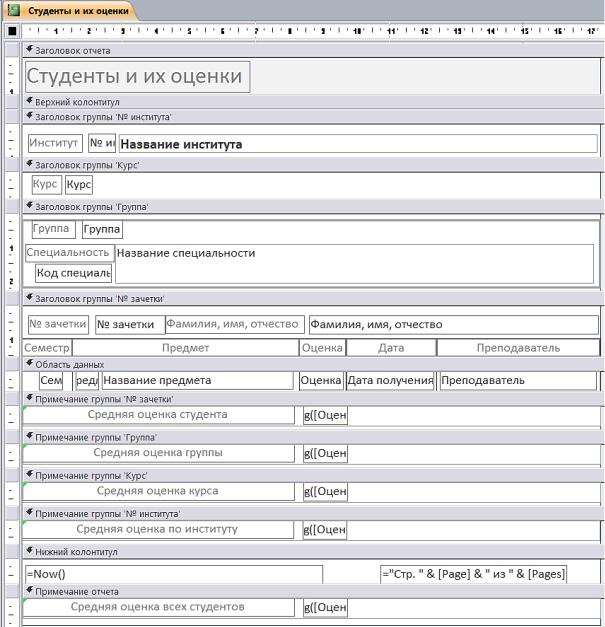Select the 'Область данных' section bar

click(313, 364)
